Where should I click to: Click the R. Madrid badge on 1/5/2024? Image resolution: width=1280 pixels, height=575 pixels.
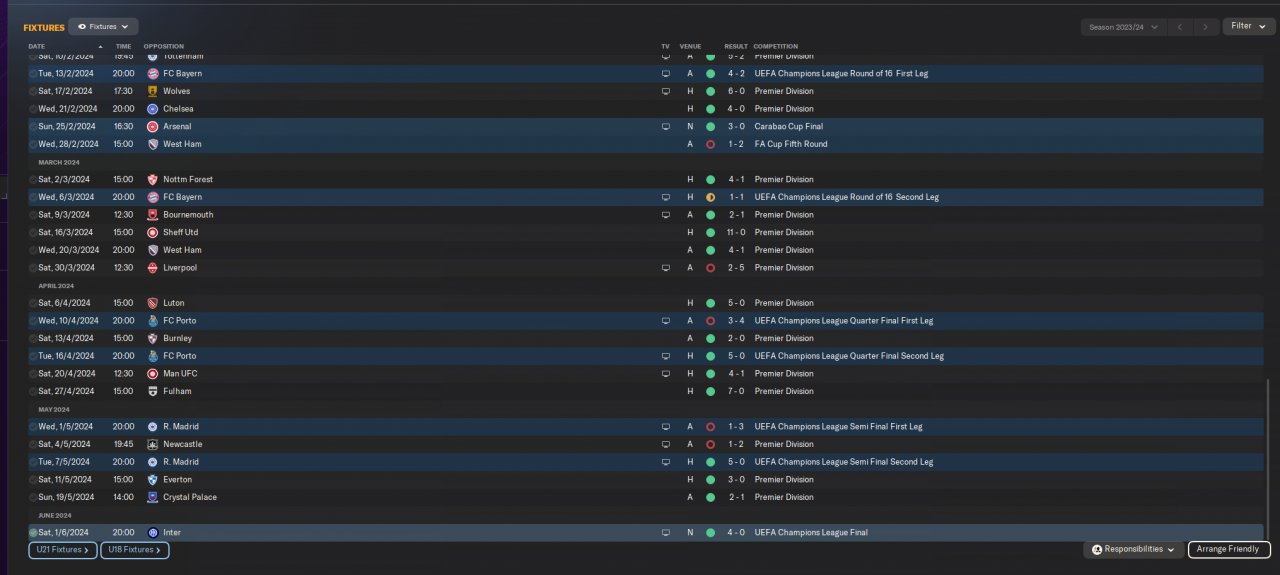click(153, 427)
